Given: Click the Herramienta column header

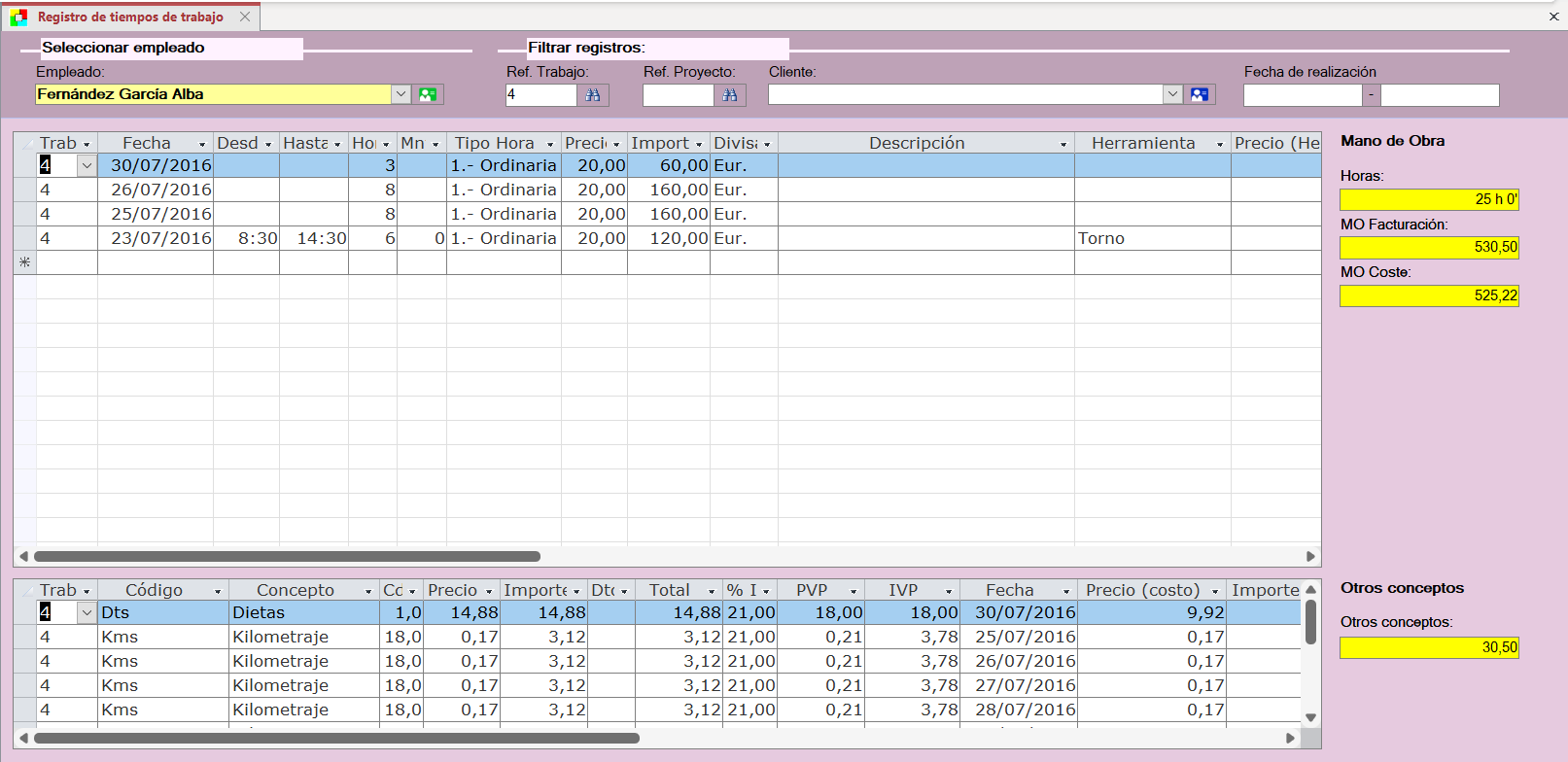Looking at the screenshot, I should (x=1142, y=143).
